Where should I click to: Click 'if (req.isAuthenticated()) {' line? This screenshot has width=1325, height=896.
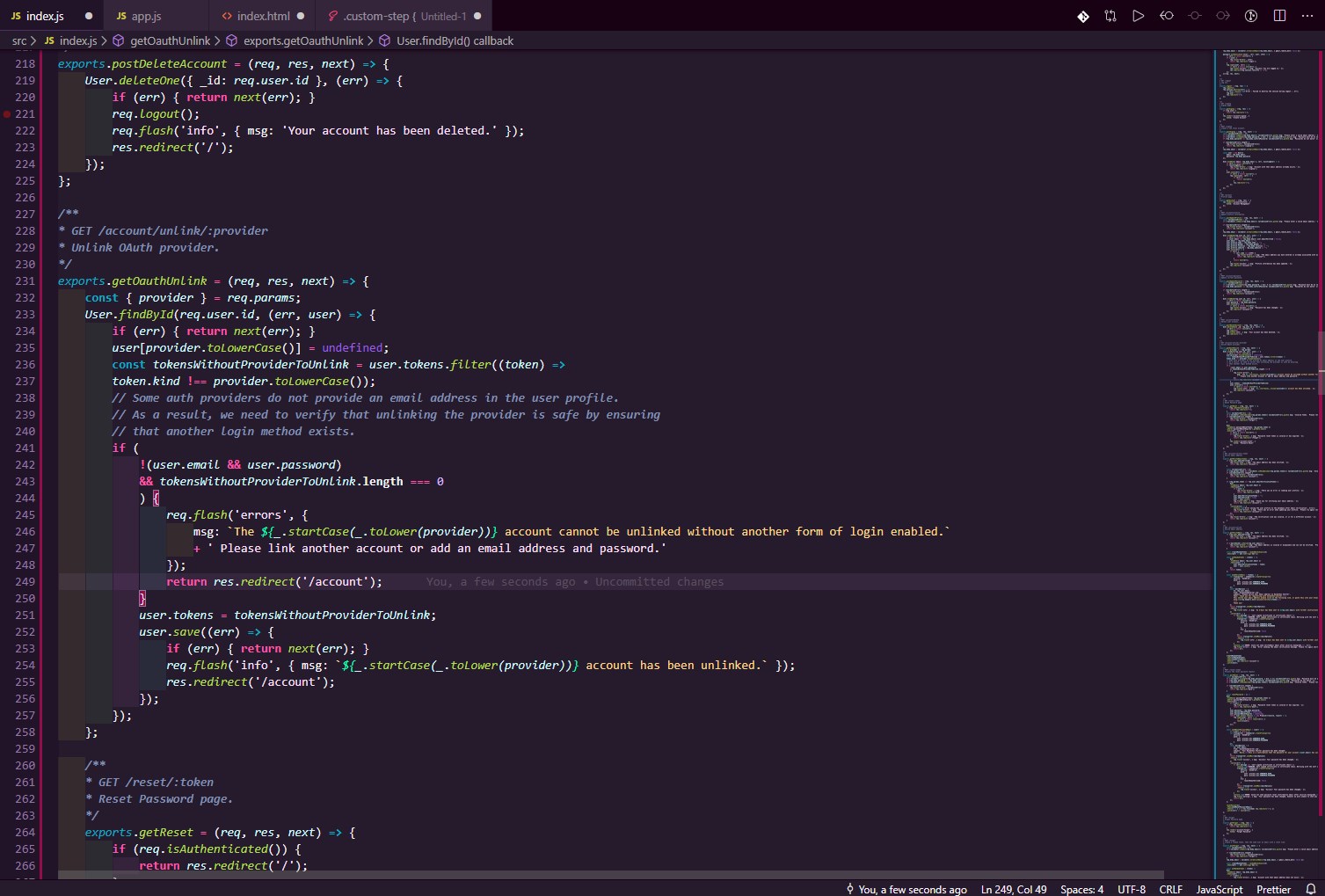coord(207,849)
